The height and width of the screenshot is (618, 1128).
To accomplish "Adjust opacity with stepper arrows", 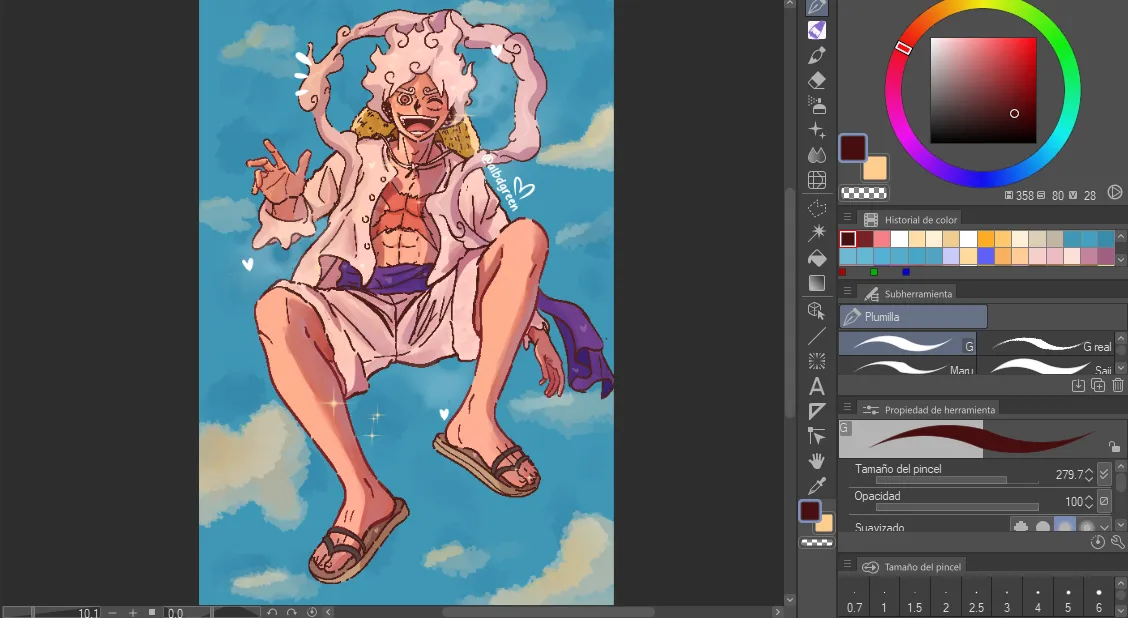I will (x=1088, y=501).
